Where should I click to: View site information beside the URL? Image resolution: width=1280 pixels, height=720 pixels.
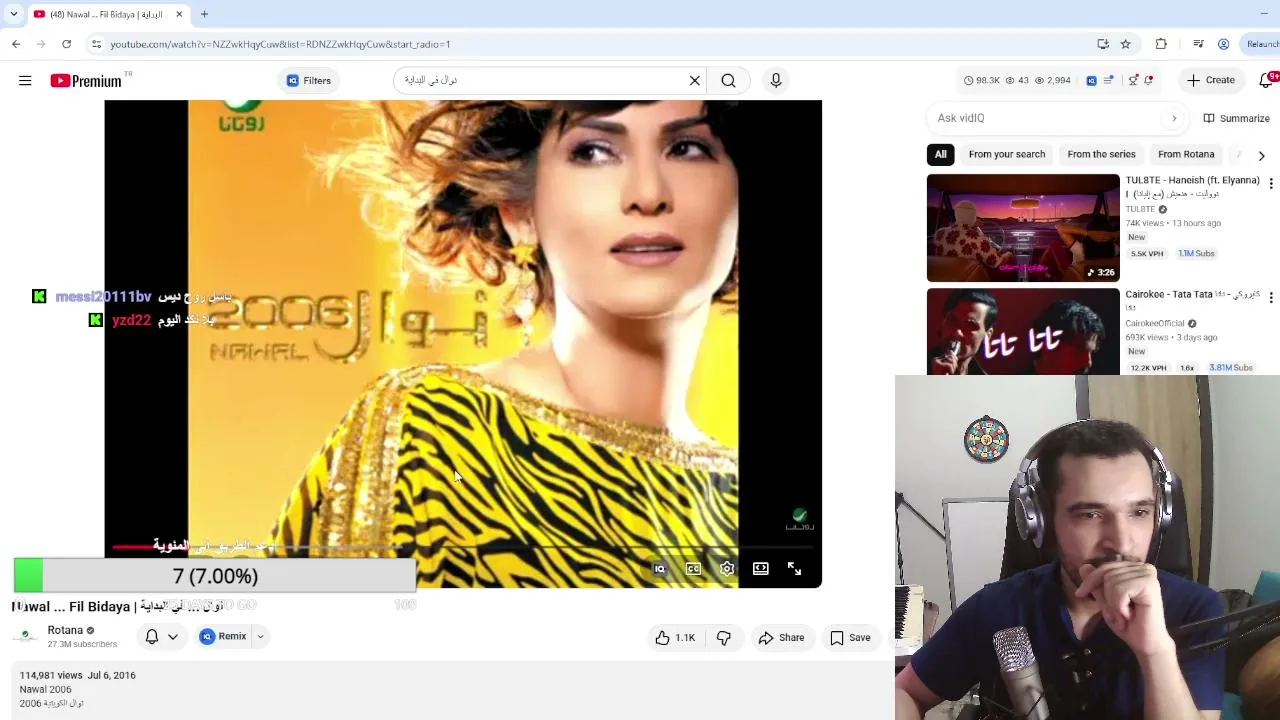click(96, 44)
